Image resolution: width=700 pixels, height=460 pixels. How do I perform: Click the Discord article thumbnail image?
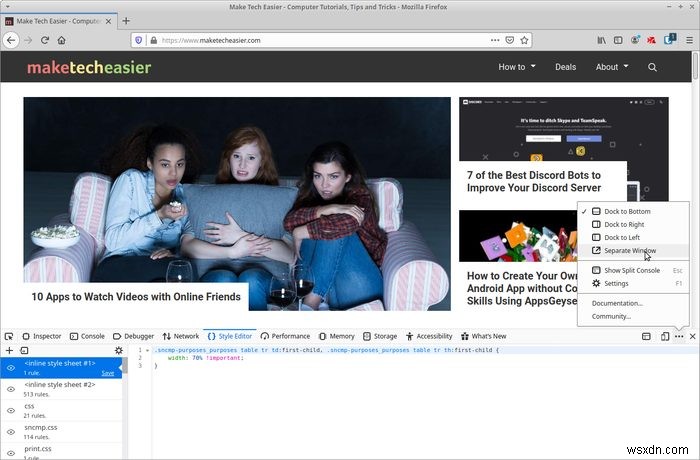[x=563, y=129]
